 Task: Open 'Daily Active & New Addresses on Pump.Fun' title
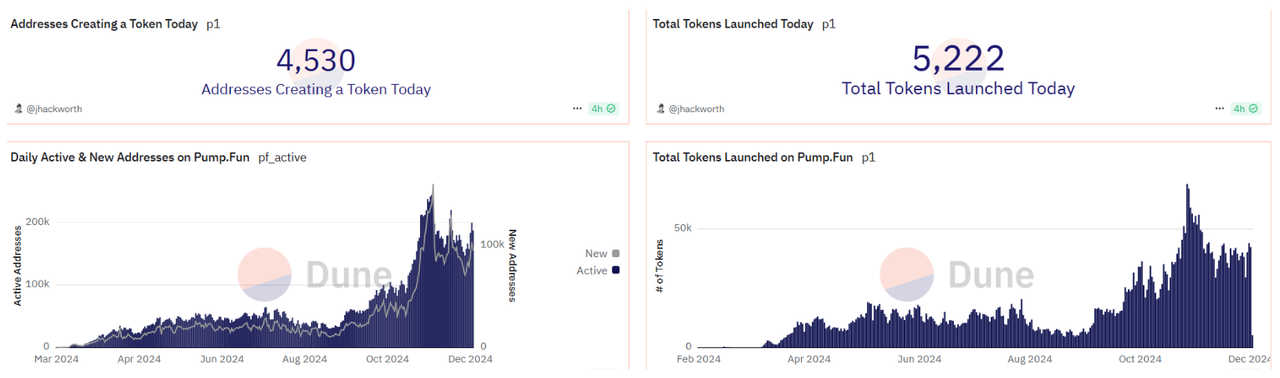[130, 157]
